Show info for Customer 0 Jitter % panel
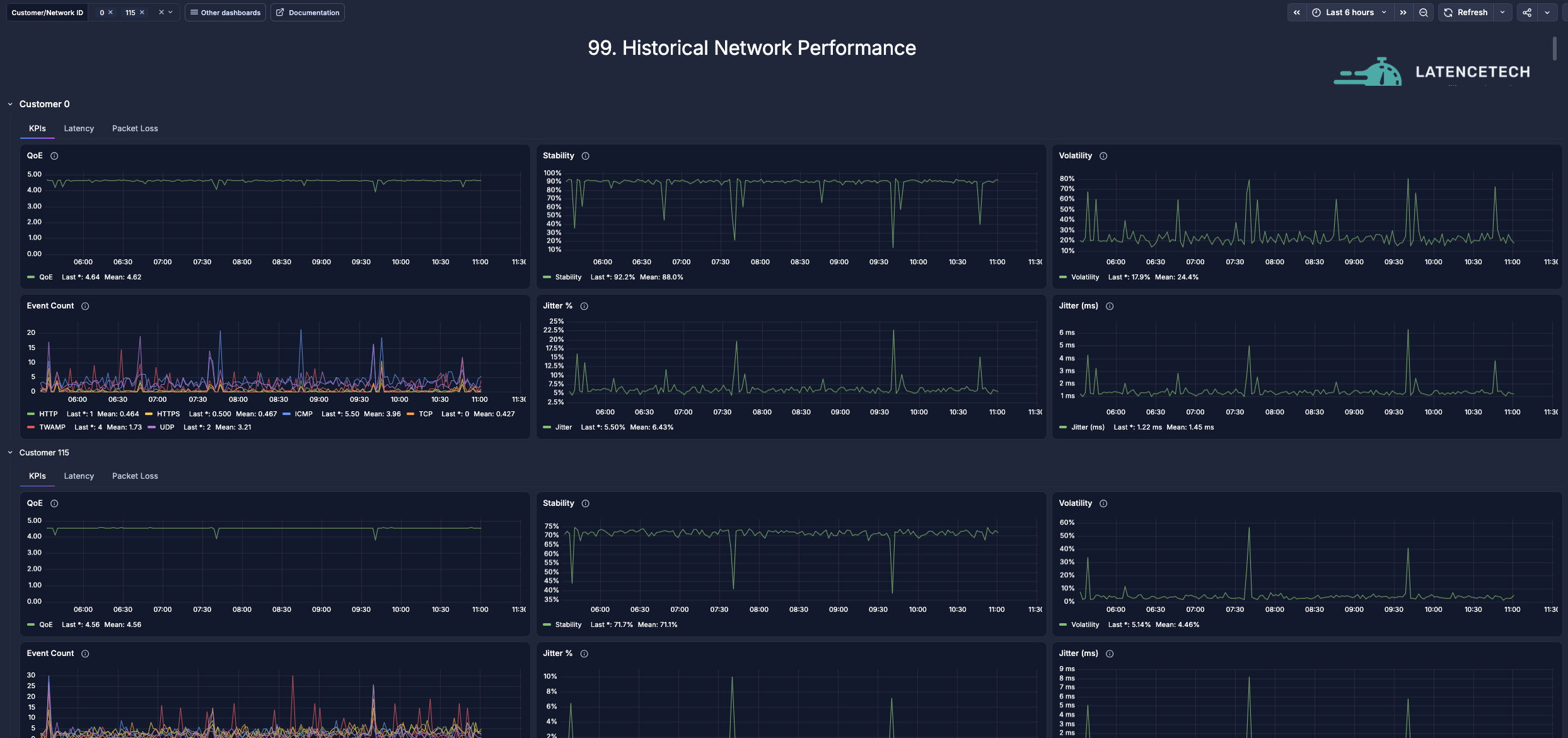 pos(584,306)
